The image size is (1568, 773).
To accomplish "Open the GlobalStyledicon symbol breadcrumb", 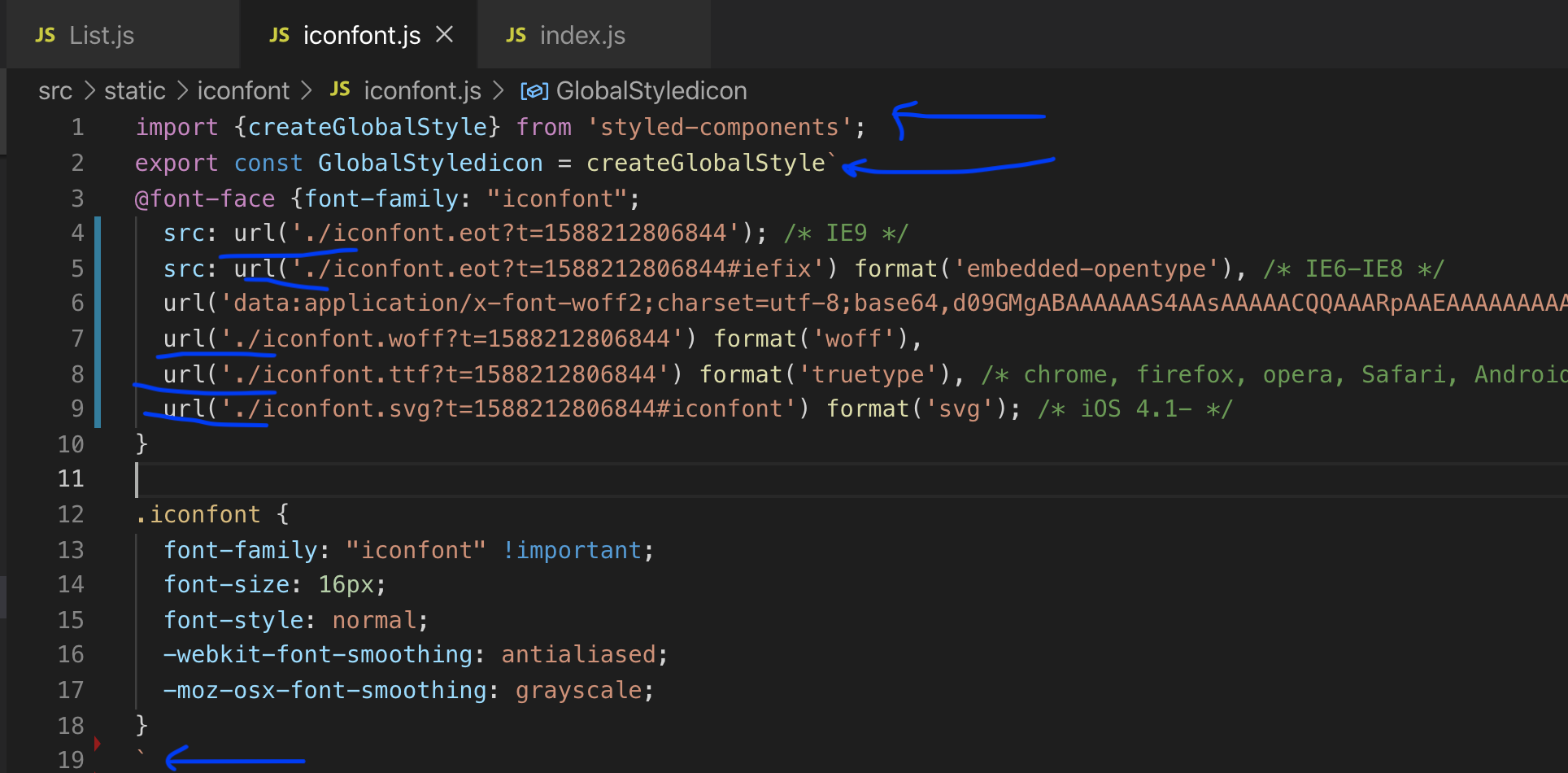I will tap(651, 91).
